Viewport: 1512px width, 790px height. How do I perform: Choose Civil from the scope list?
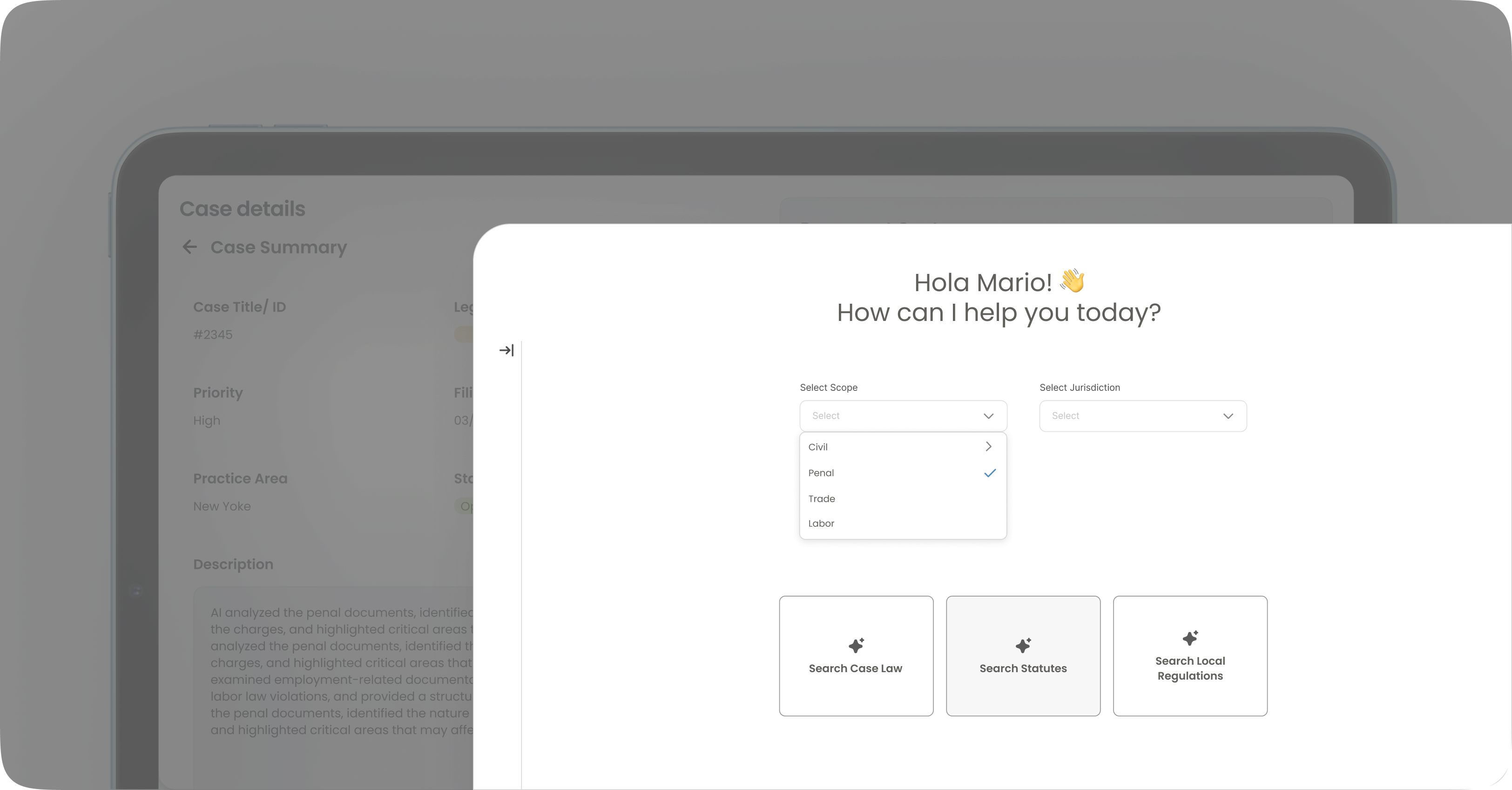818,447
